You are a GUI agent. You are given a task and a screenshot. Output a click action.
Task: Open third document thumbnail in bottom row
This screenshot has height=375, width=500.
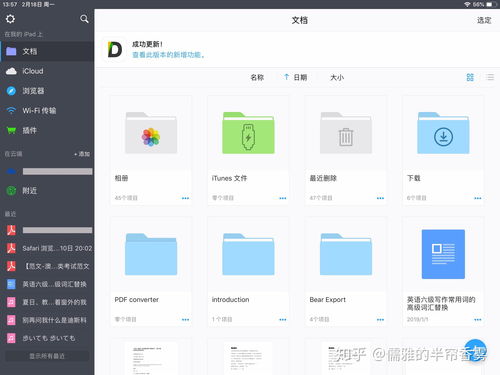[x=346, y=359]
